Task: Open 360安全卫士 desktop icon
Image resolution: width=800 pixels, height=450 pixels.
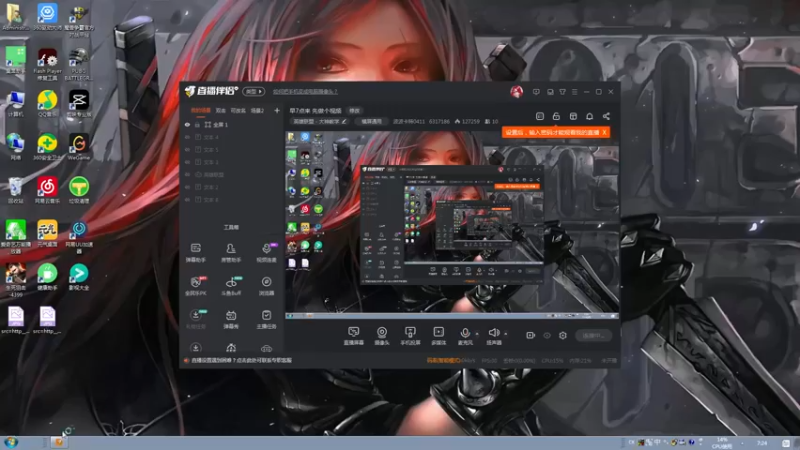Action: [47, 146]
